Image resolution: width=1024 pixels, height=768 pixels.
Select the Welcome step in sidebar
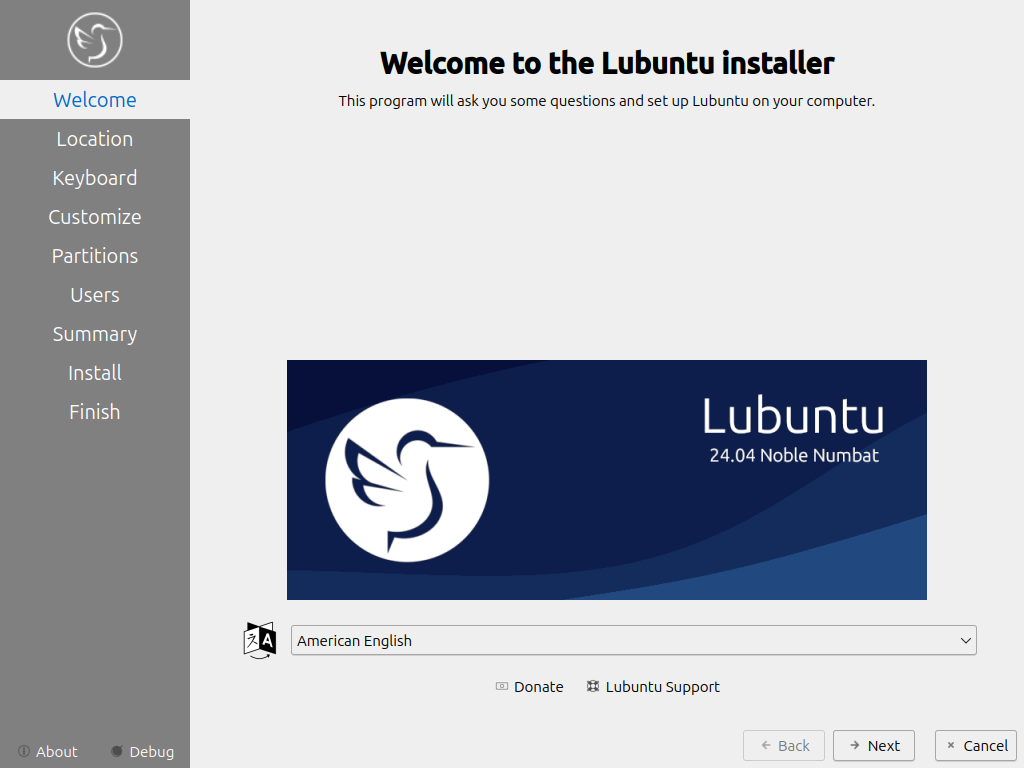coord(95,100)
